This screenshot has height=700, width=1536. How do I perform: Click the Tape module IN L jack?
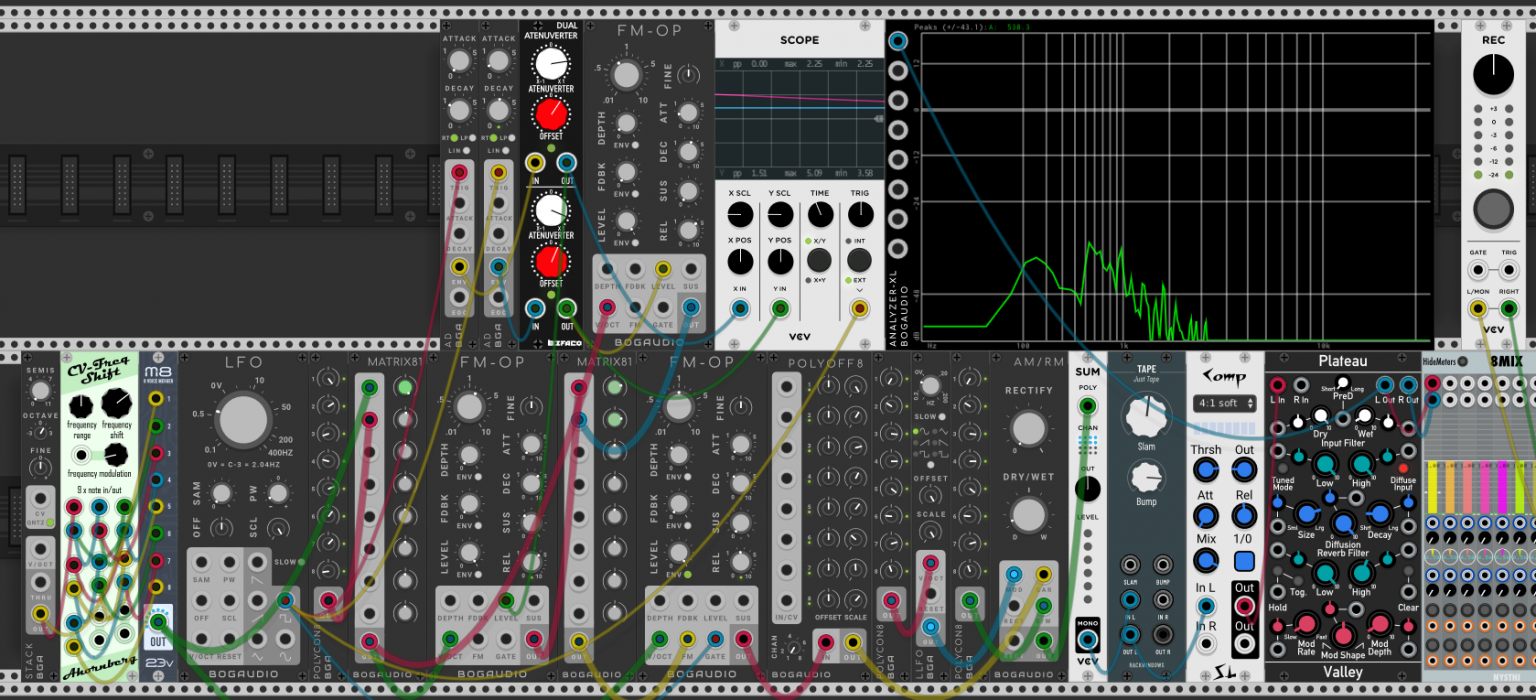tap(1130, 600)
